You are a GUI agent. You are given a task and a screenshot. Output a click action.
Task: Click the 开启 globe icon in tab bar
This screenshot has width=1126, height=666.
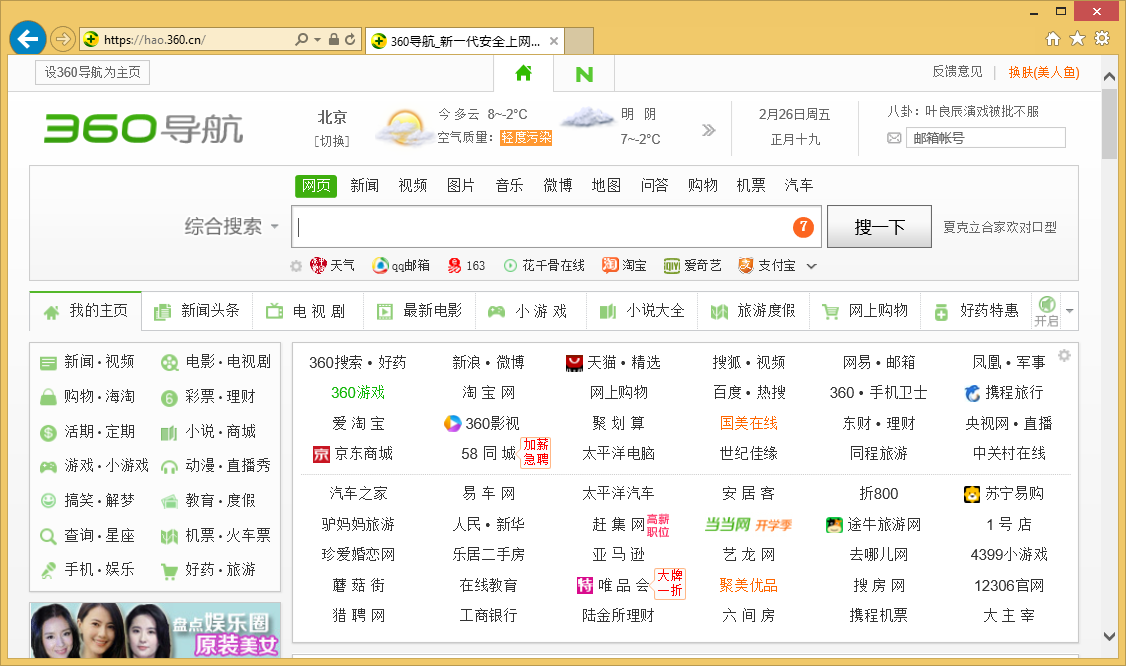[x=1046, y=311]
